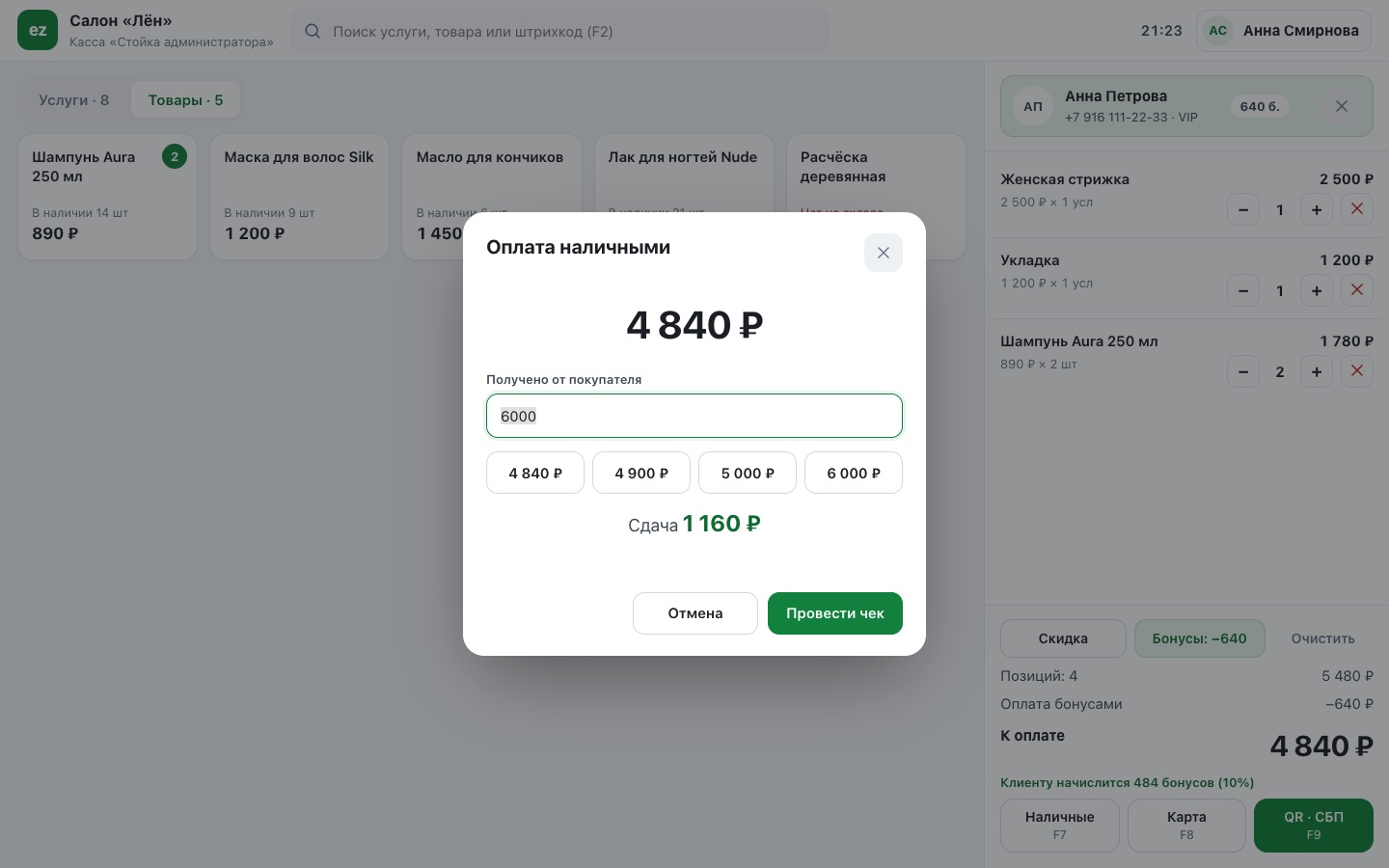Add Шампунь Aura 250 мл product card
Viewport: 1389px width, 868px height.
tap(107, 197)
